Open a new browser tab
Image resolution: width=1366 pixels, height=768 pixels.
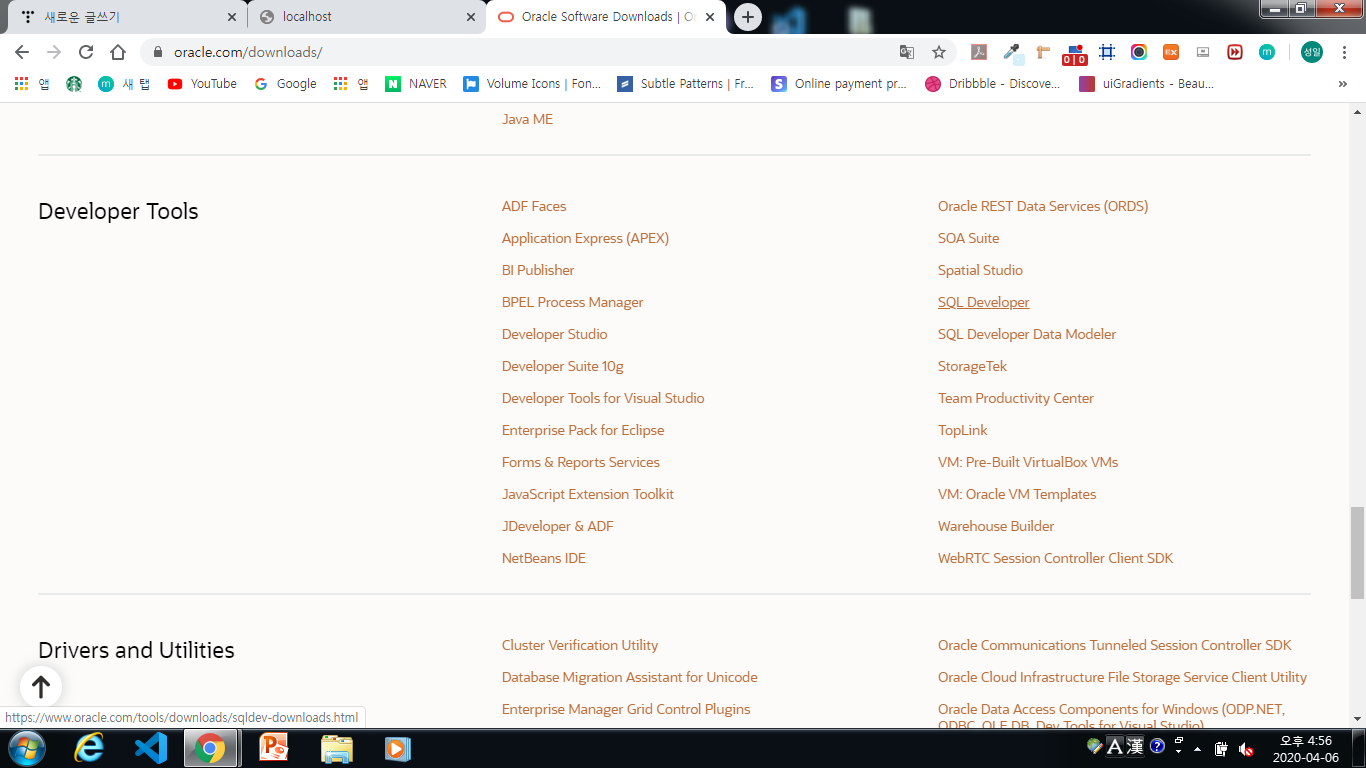pos(748,17)
